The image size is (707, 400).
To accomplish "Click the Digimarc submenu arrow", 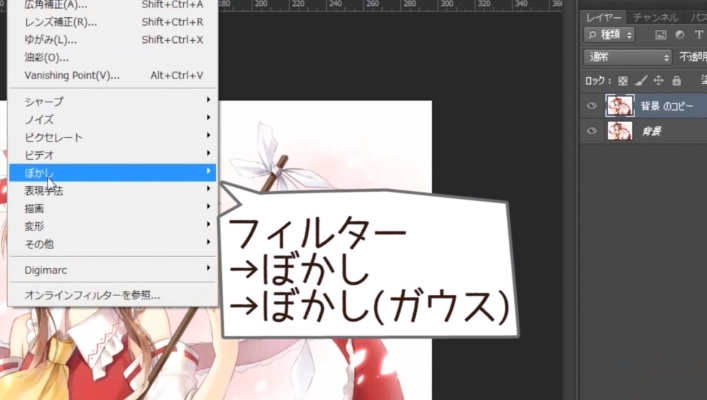I will coord(208,268).
